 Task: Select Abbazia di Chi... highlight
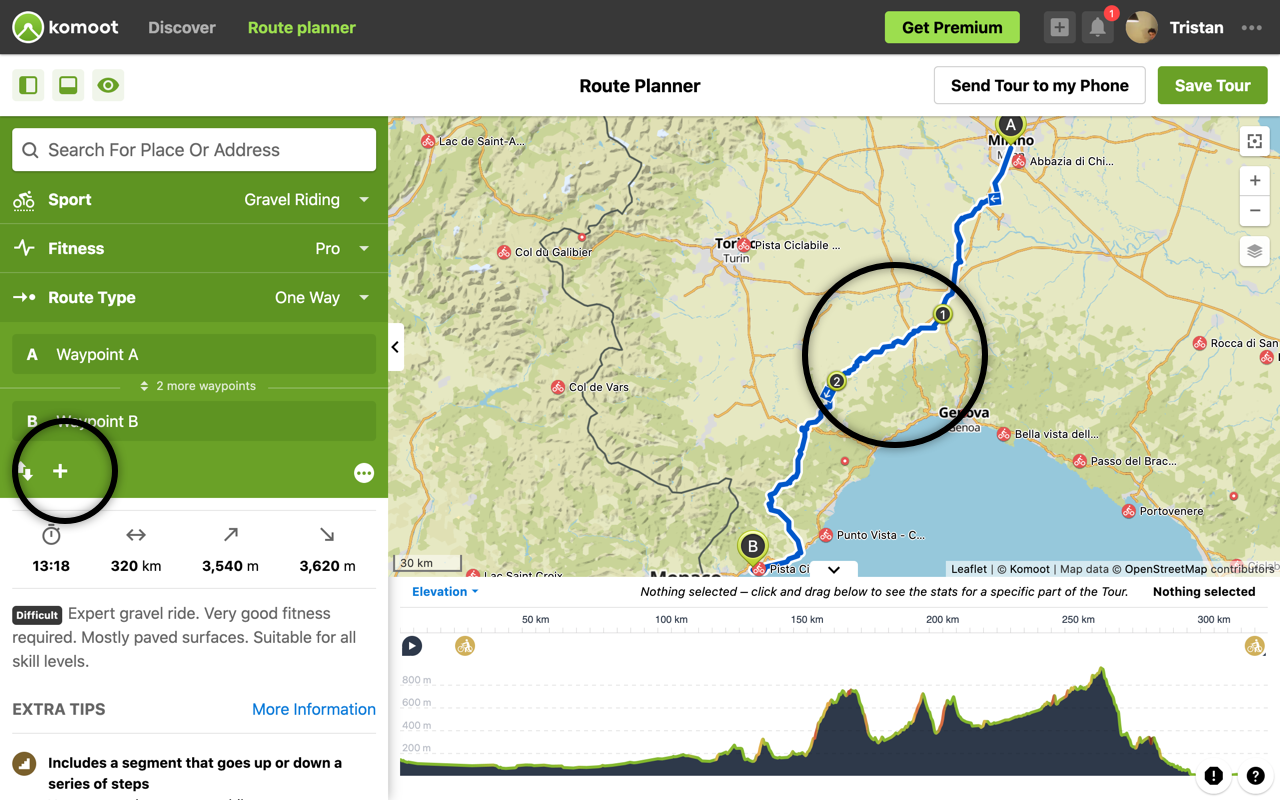[1061, 161]
